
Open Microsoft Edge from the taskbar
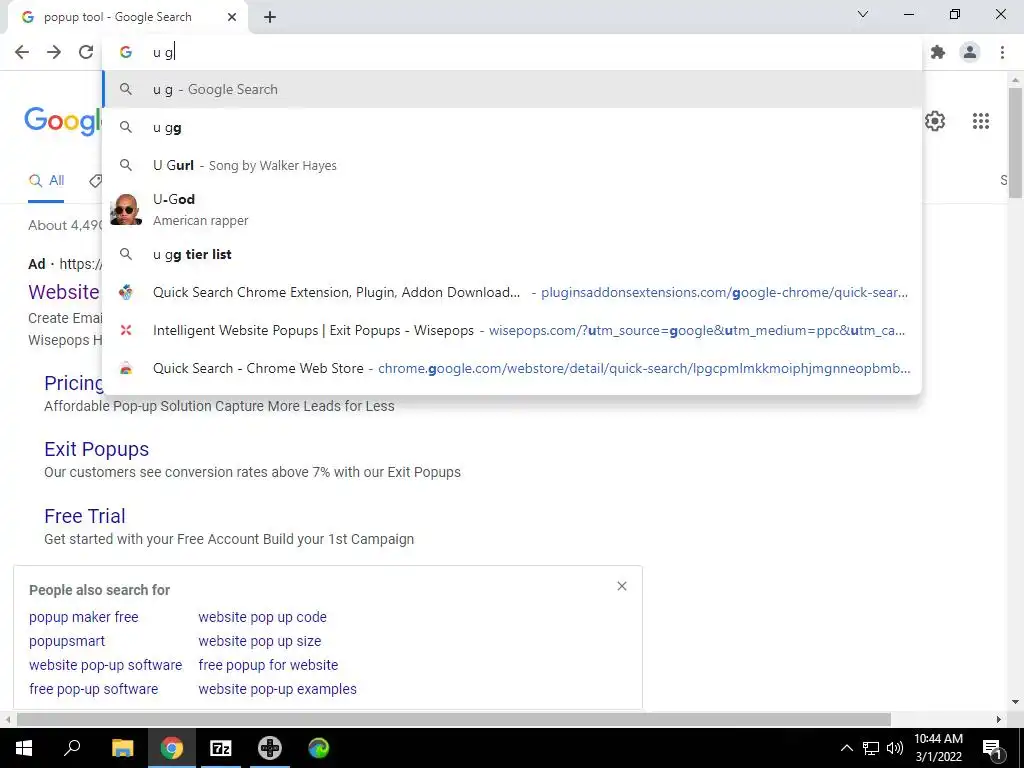click(x=319, y=748)
